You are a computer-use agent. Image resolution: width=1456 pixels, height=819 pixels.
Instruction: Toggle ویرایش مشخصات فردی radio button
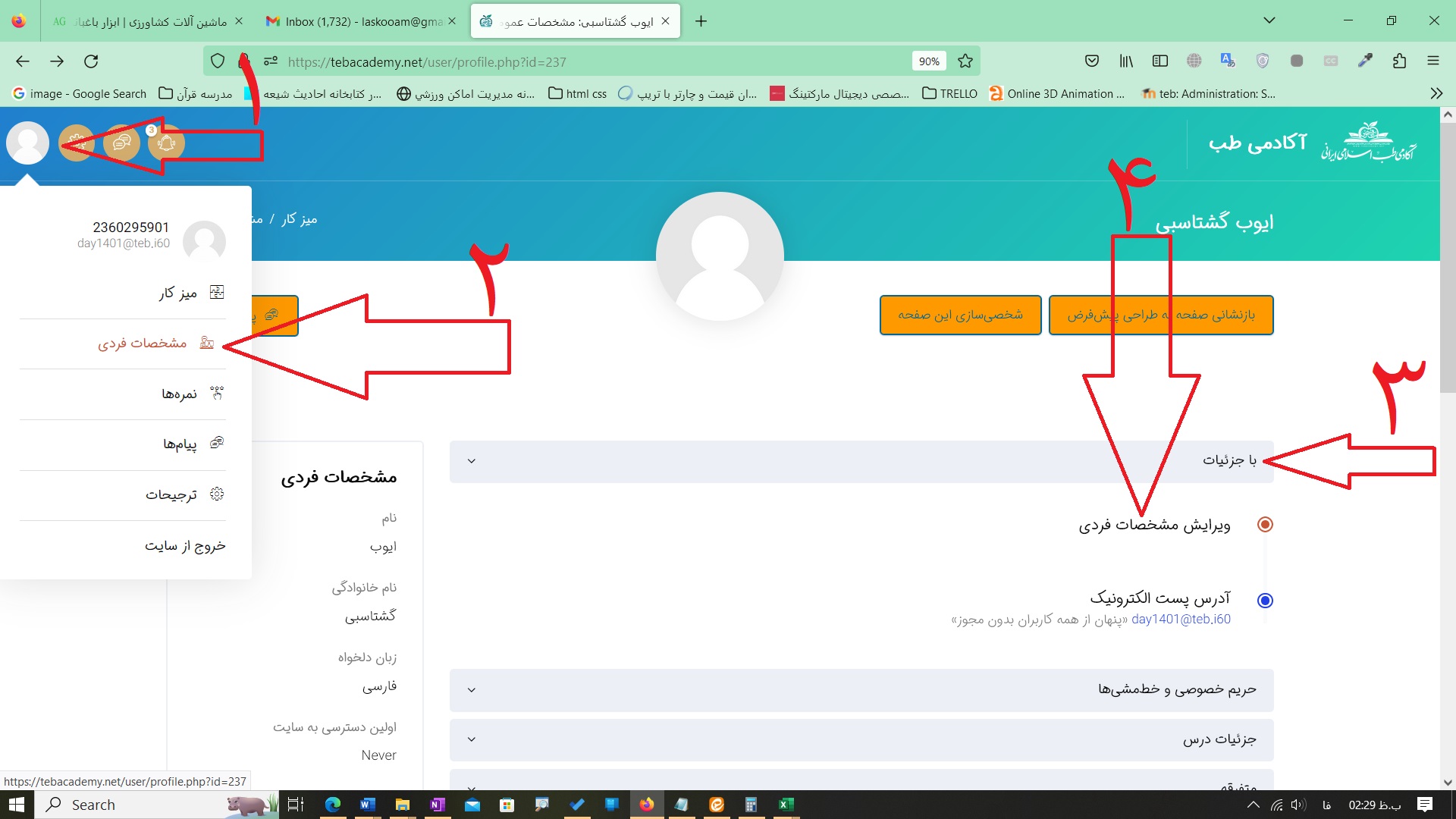(1264, 525)
